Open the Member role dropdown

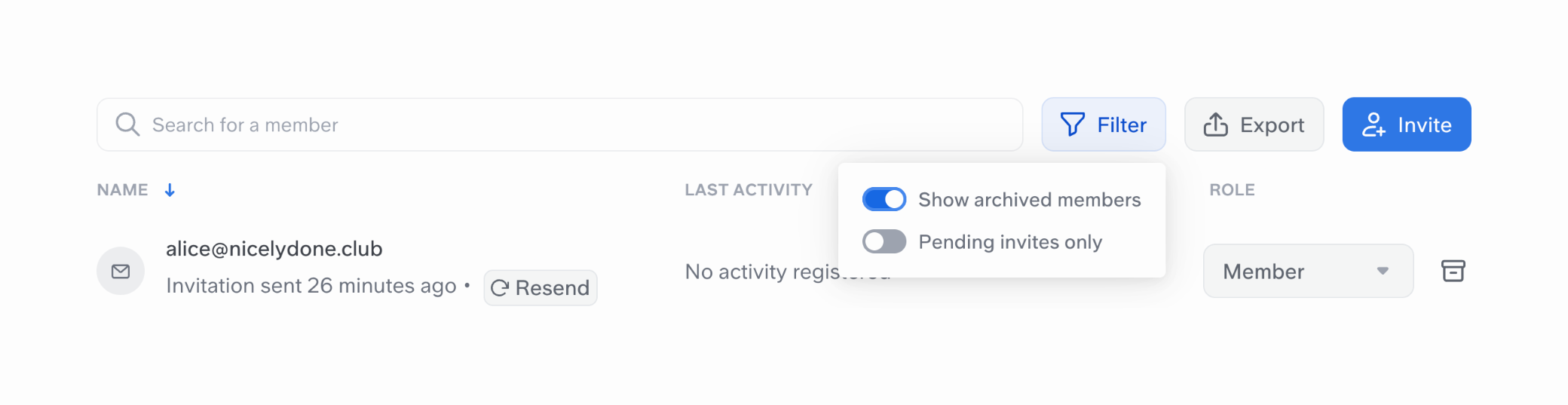[1307, 271]
